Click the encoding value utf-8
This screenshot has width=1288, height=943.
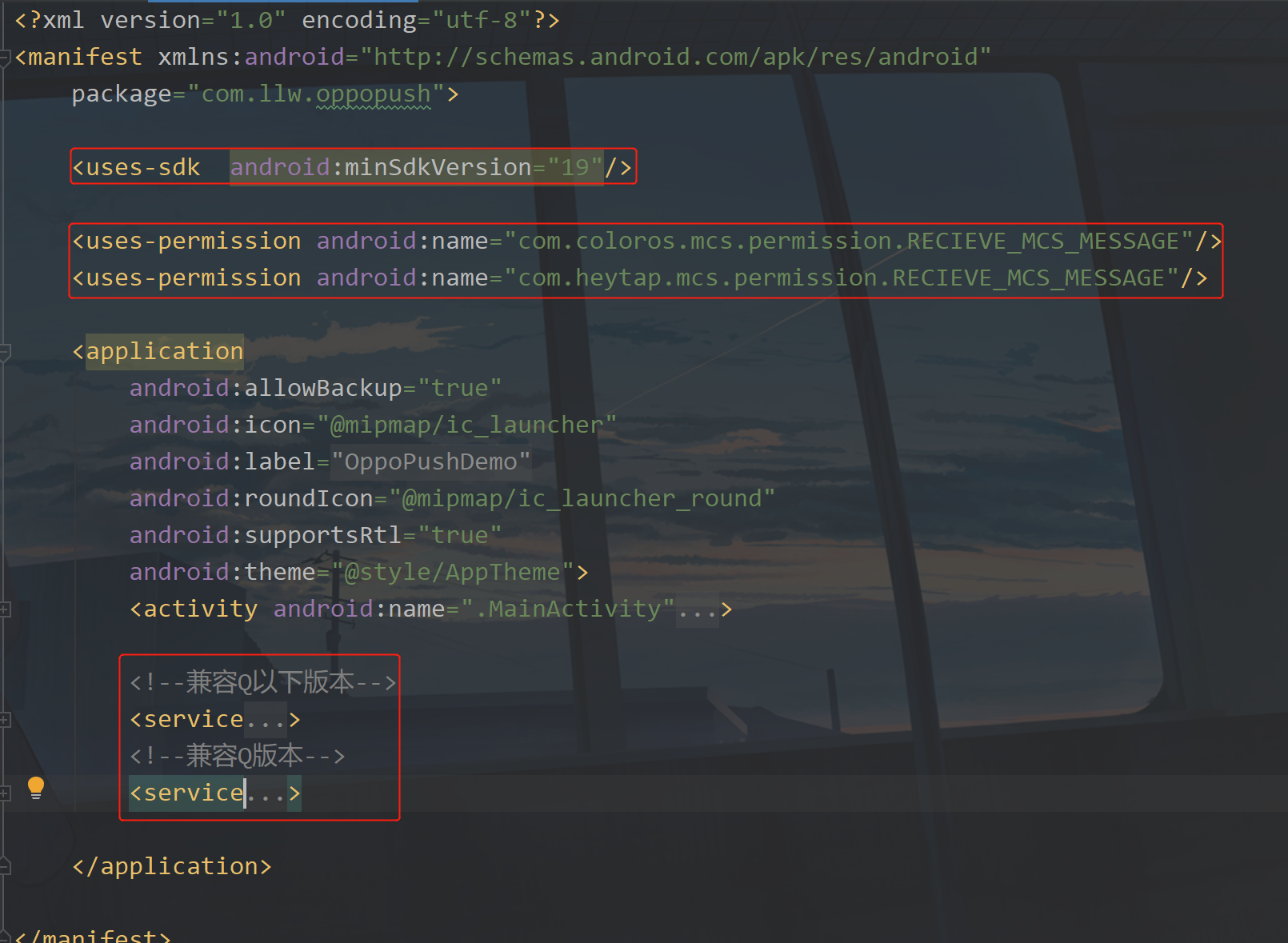point(482,21)
